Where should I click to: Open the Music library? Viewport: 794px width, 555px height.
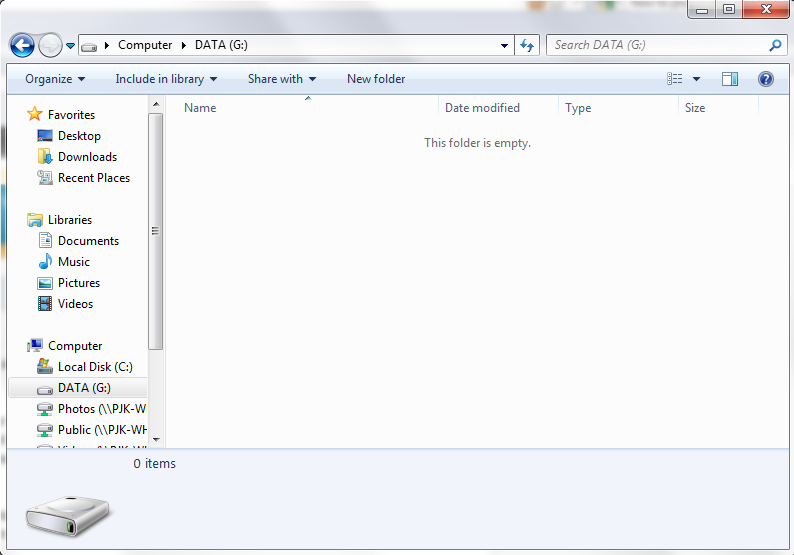click(74, 262)
